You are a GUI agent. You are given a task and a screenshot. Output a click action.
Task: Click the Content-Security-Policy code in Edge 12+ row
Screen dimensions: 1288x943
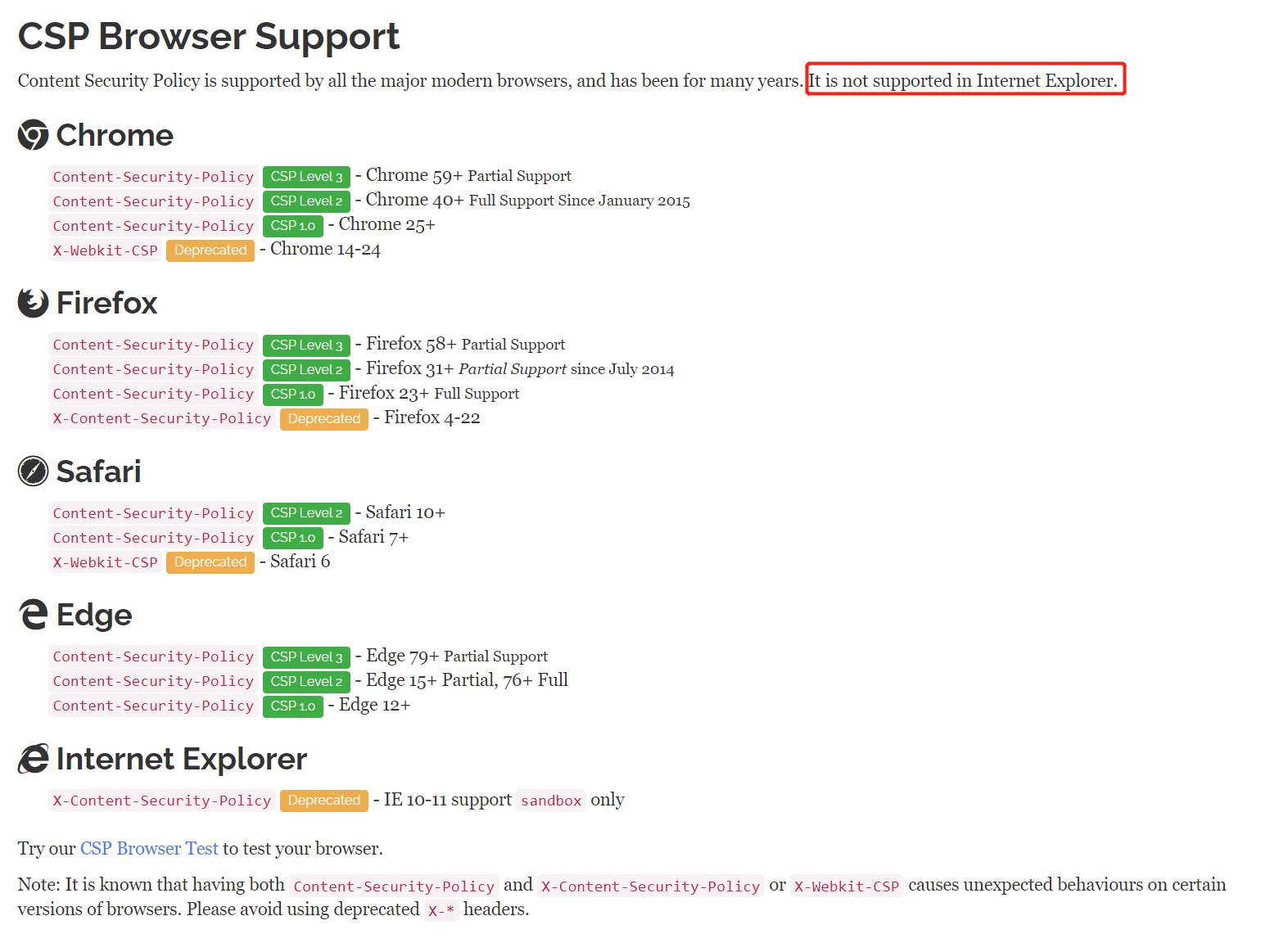[153, 706]
